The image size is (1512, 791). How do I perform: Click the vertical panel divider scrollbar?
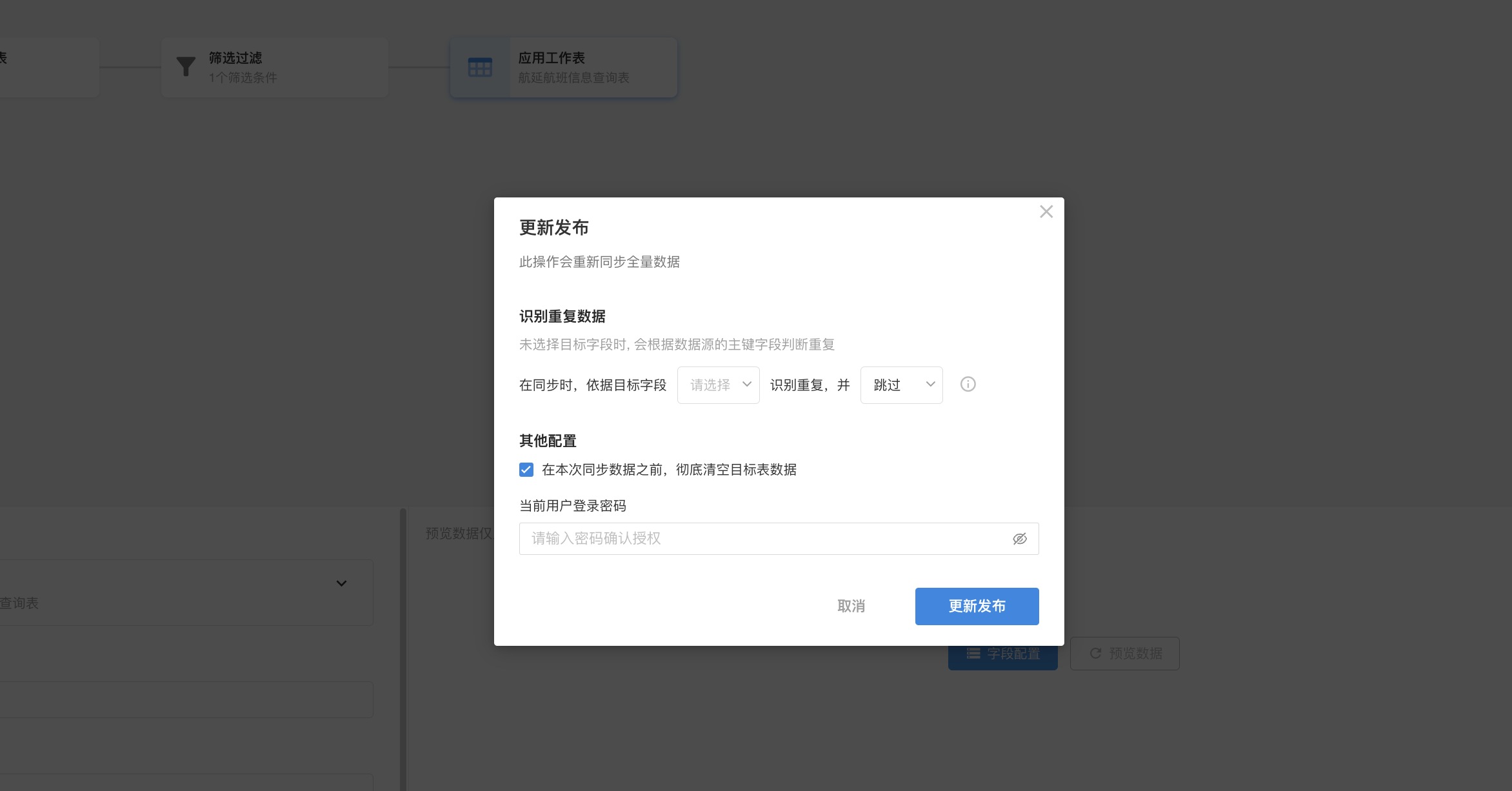[x=403, y=645]
